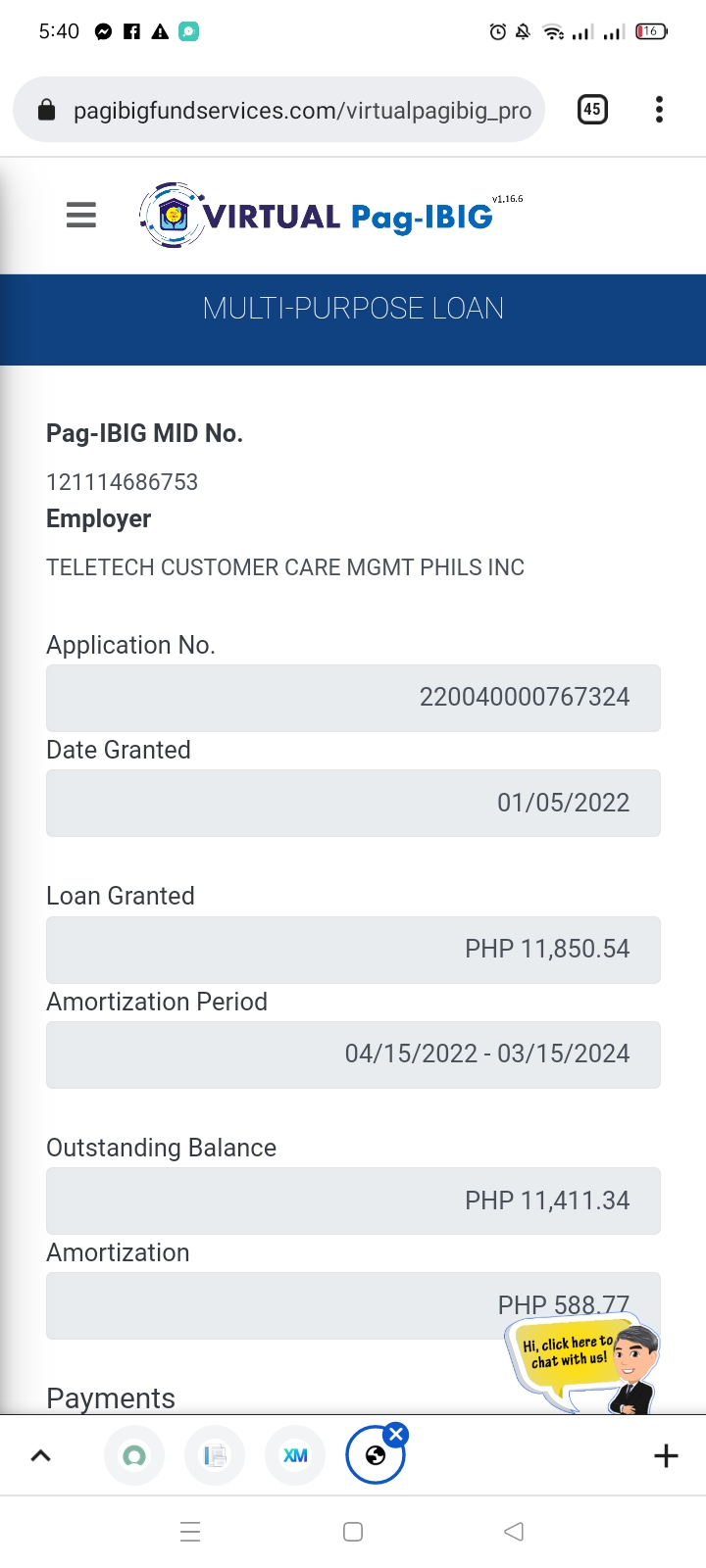
Task: Tap the Loan Granted amount field
Action: [353, 950]
